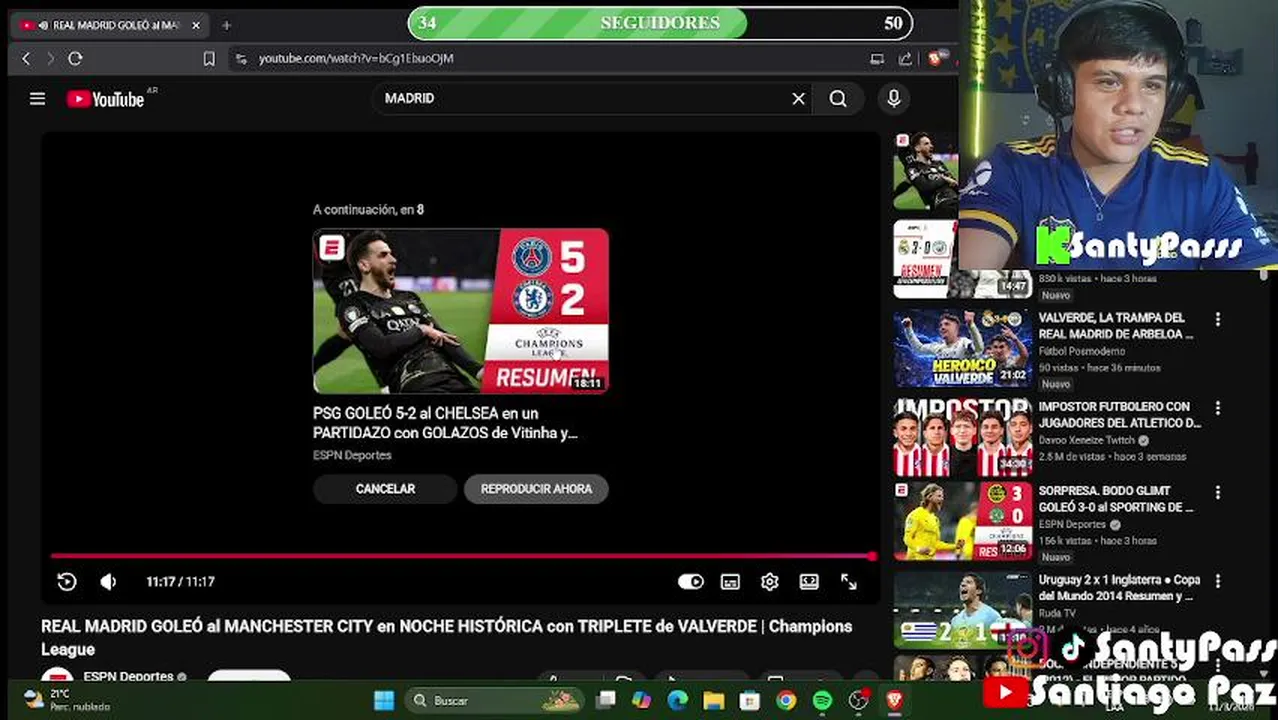Open IMPOSTOR FUTBOLERO CON JUGADORES title

click(1119, 415)
